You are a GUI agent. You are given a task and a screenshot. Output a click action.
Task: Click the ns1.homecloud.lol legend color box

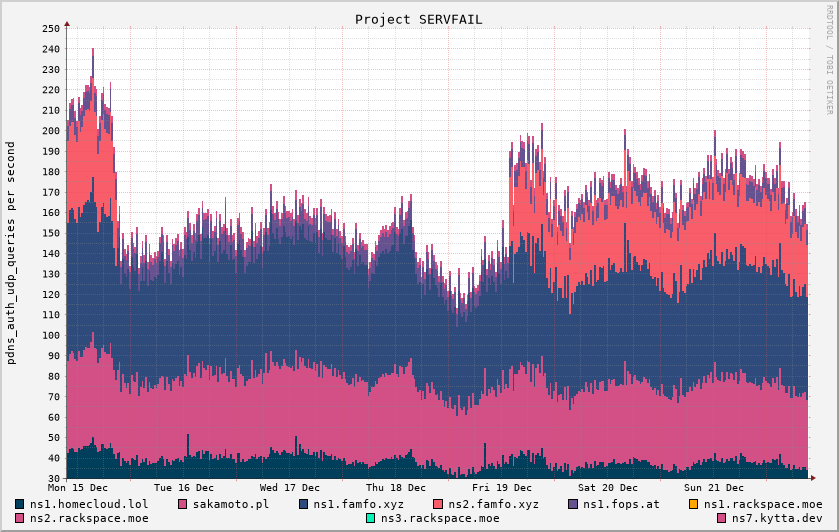pos(20,504)
